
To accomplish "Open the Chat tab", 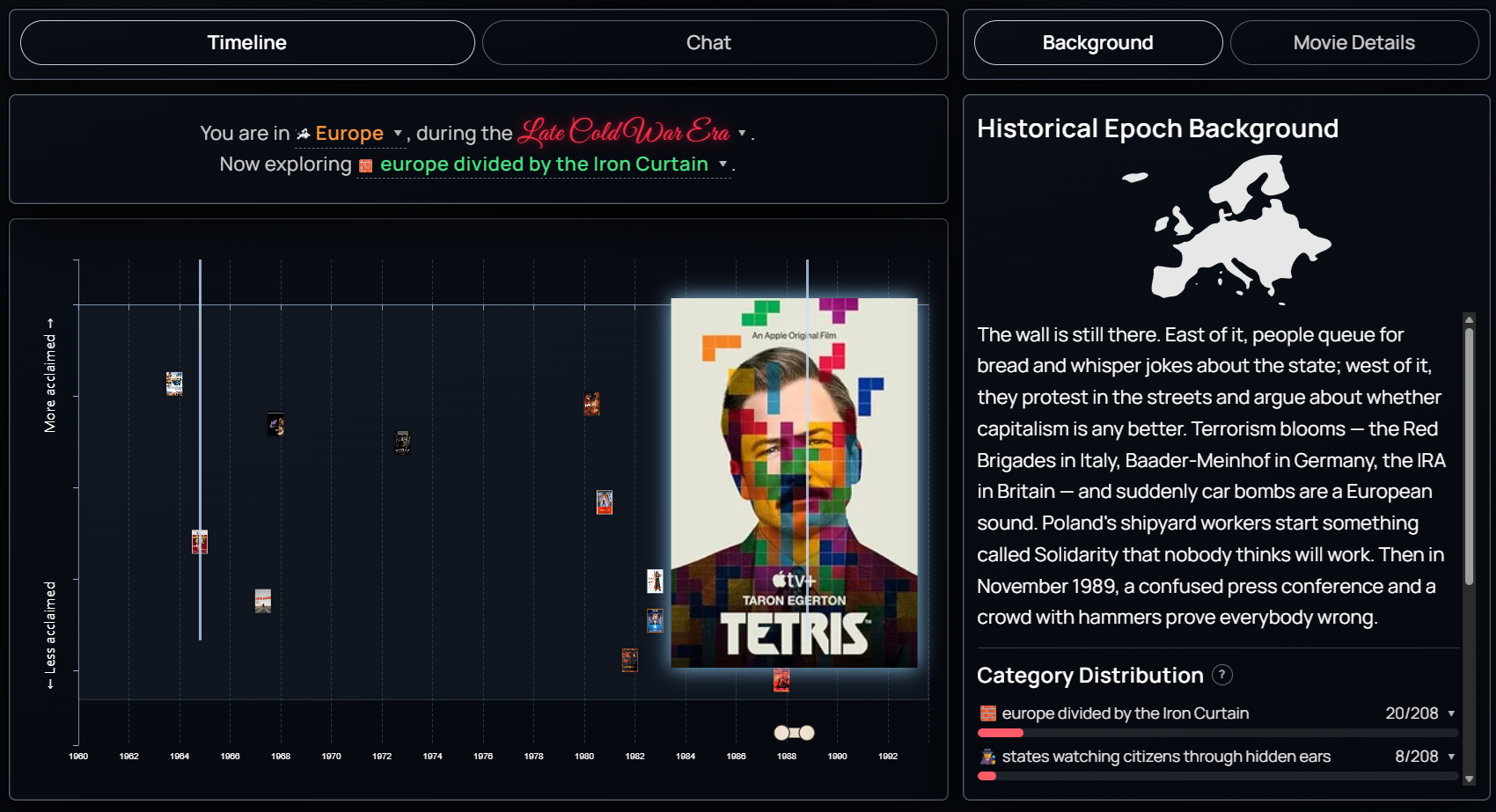I will pyautogui.click(x=709, y=42).
